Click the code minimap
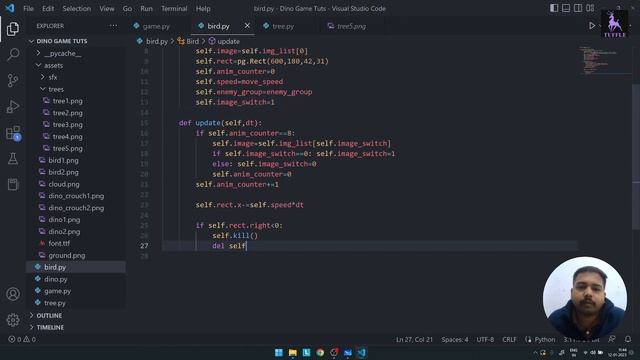The image size is (640, 360). (604, 60)
